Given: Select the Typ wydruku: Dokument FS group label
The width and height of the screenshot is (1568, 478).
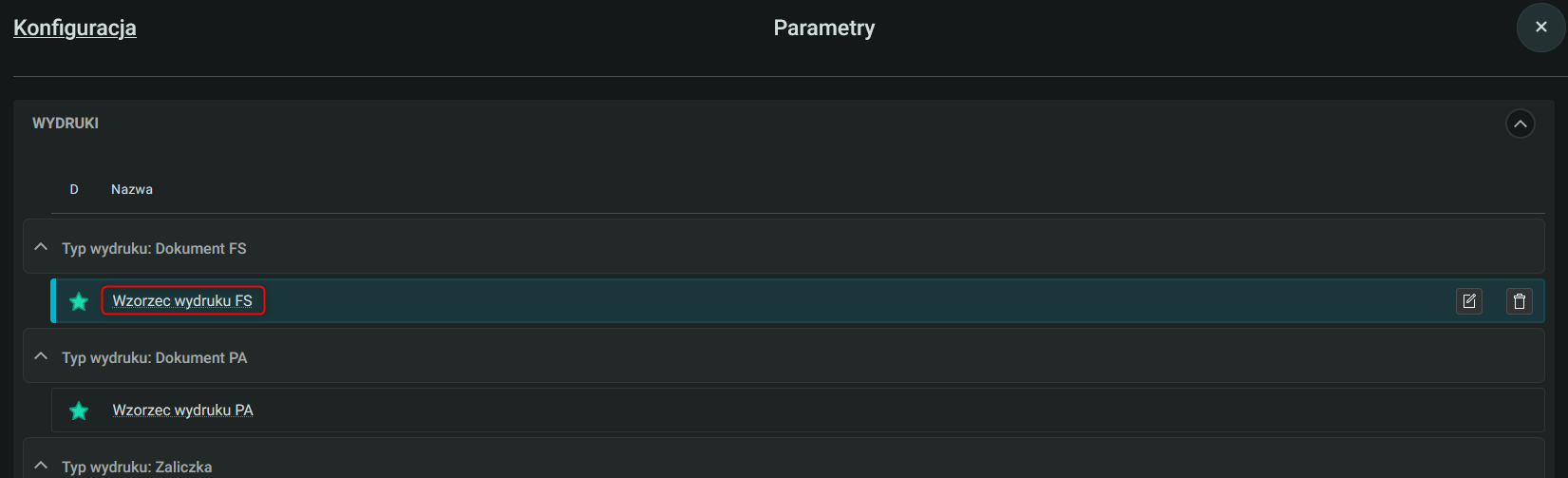Looking at the screenshot, I should (x=154, y=249).
